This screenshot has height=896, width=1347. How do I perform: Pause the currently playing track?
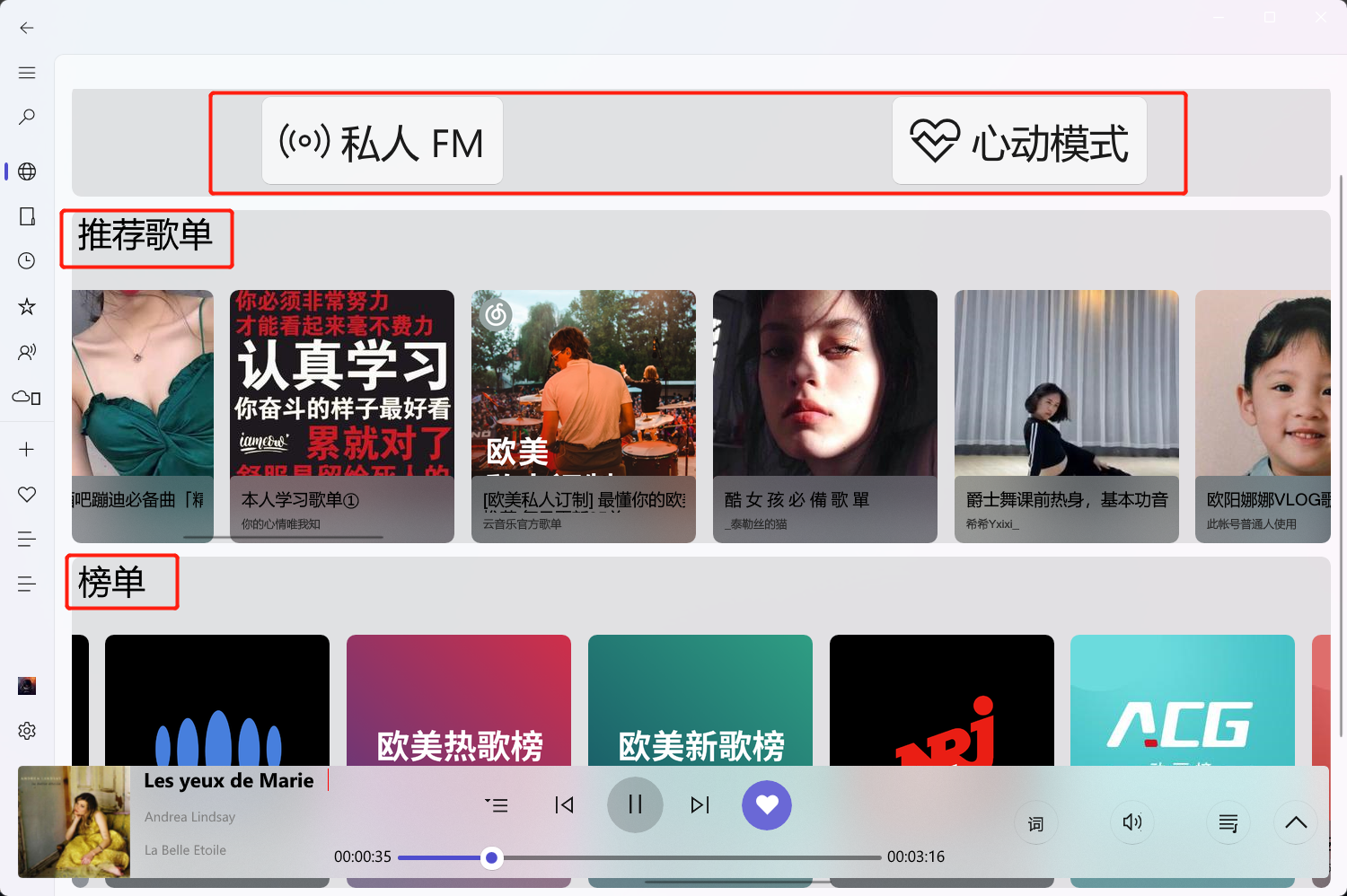[635, 804]
